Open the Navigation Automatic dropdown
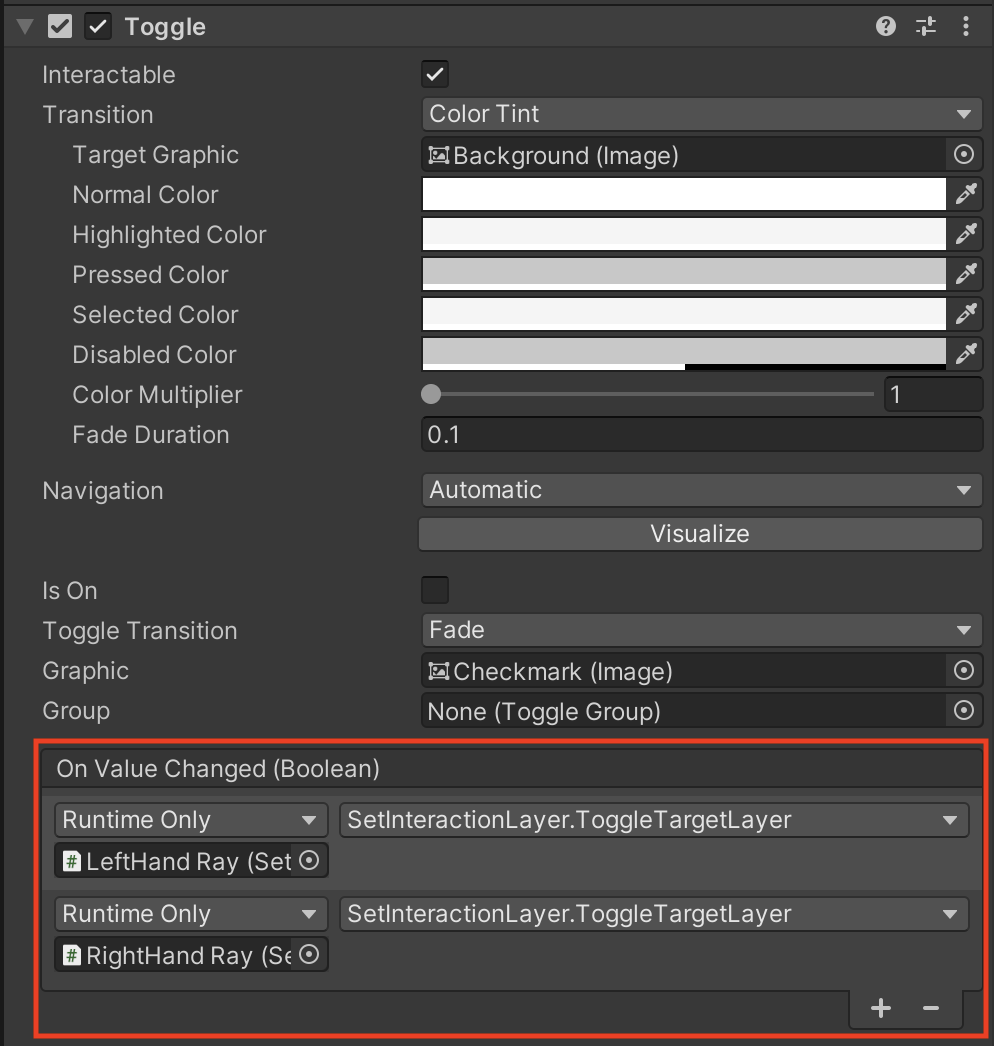The image size is (994, 1046). coord(701,490)
